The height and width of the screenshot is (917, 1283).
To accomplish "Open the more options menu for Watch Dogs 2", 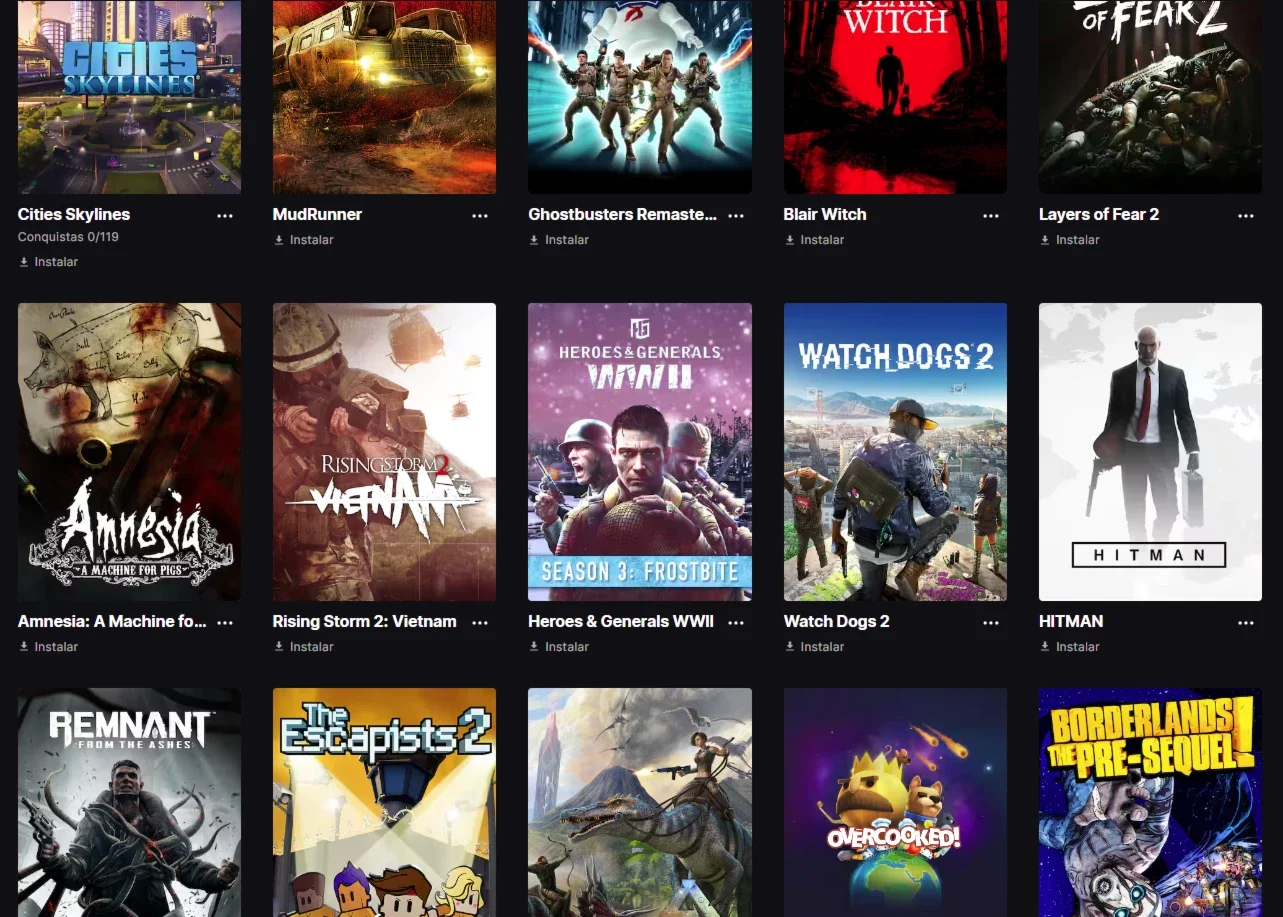I will coord(991,622).
